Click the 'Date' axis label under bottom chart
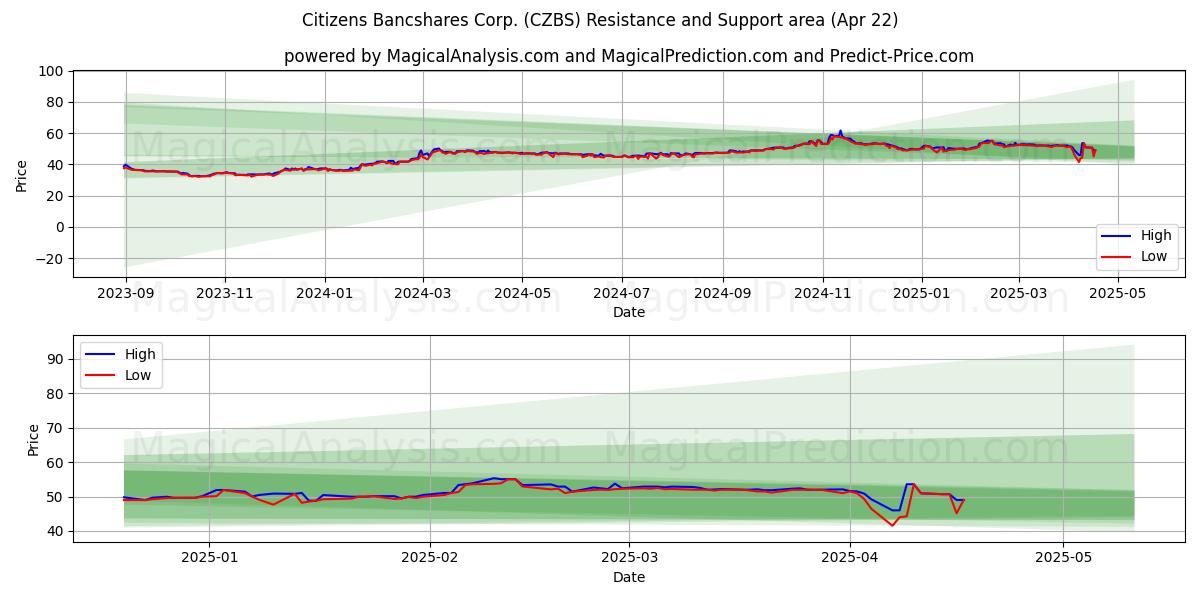Image resolution: width=1200 pixels, height=600 pixels. 629,577
